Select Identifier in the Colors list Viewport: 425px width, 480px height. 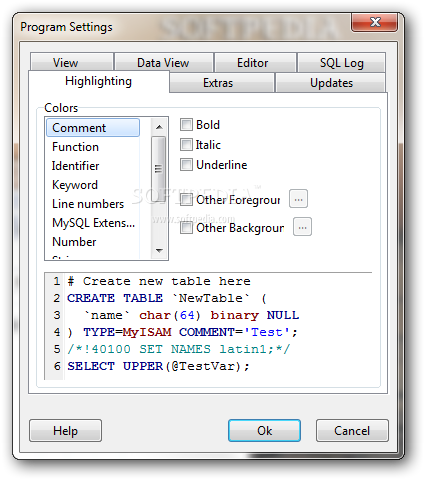click(x=93, y=166)
